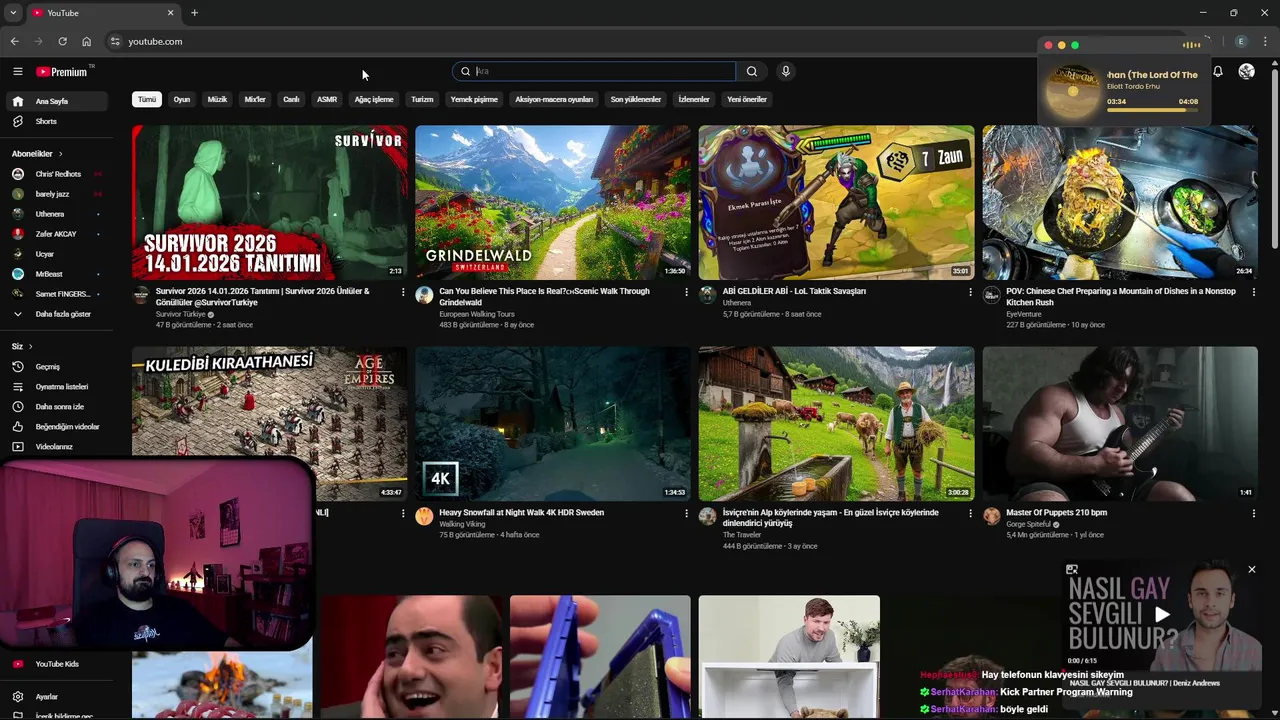This screenshot has height=720, width=1280.
Task: Go back with browser back arrow
Action: [x=14, y=41]
